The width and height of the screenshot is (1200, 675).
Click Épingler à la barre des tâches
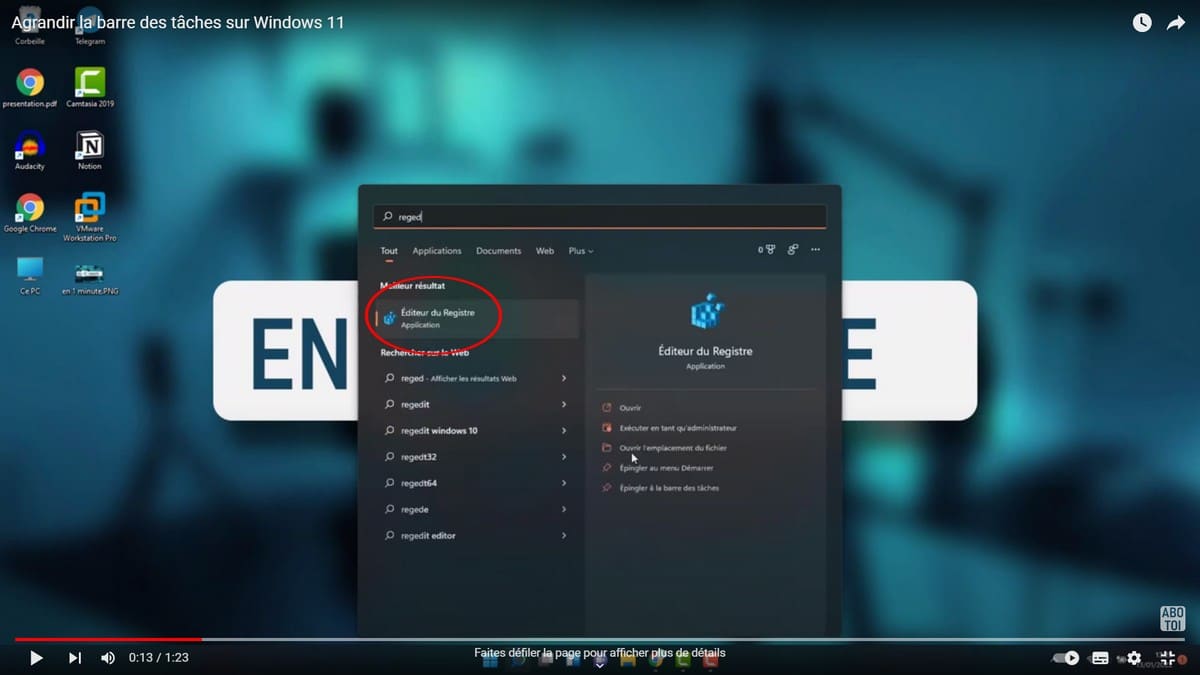(668, 488)
